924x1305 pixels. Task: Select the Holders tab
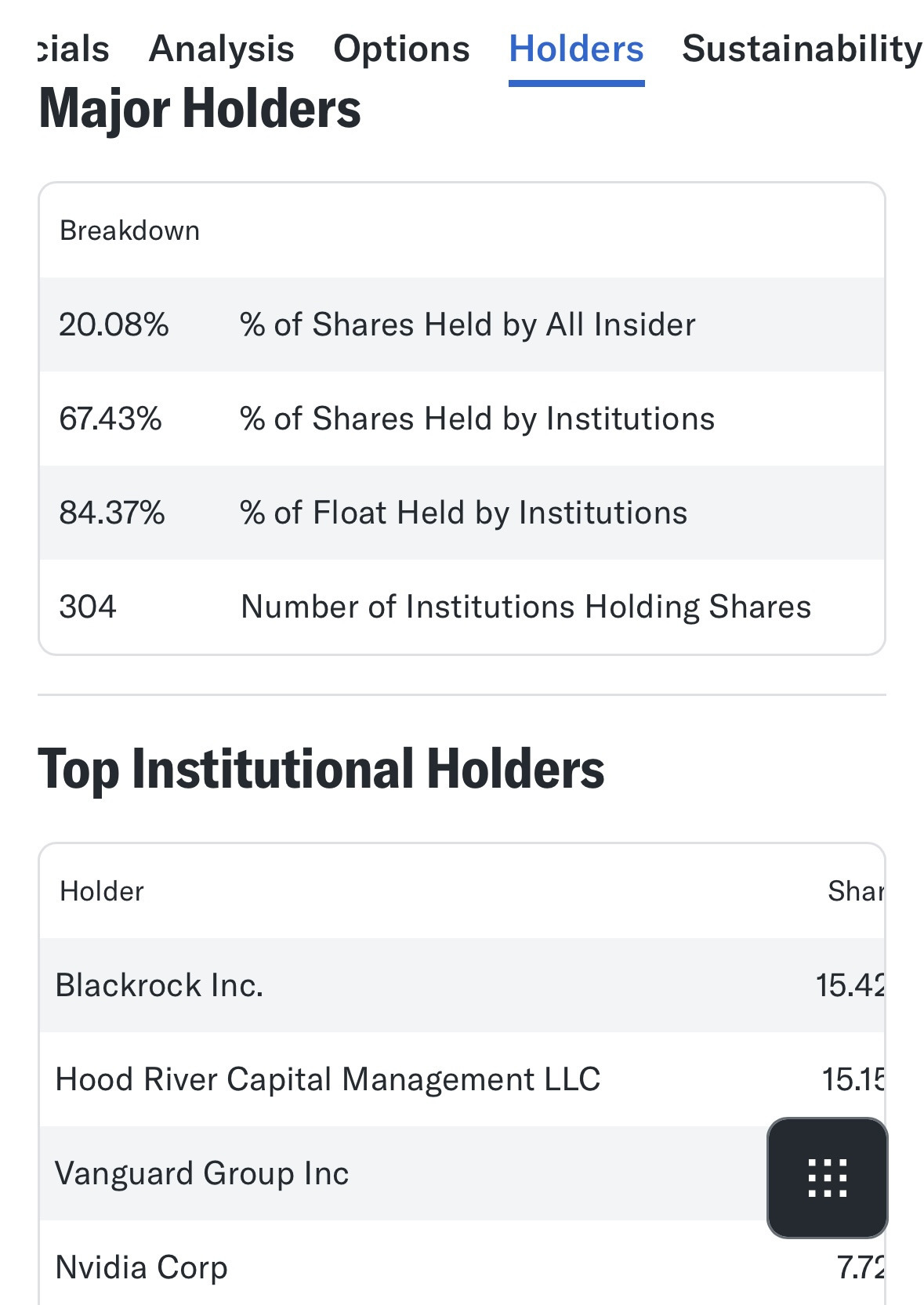[x=576, y=49]
